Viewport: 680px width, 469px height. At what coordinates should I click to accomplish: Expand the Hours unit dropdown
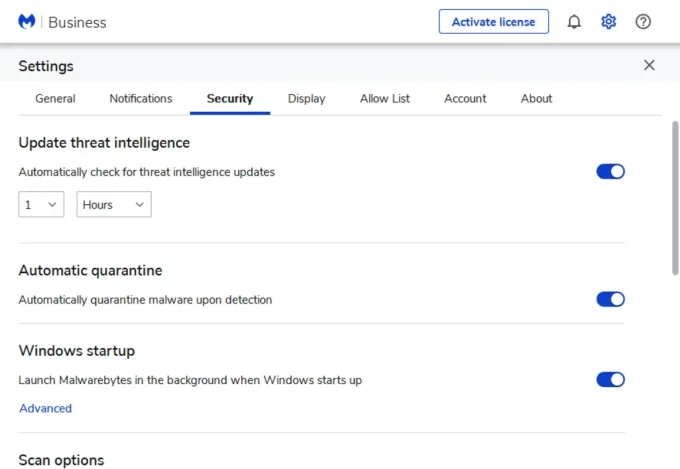click(113, 205)
